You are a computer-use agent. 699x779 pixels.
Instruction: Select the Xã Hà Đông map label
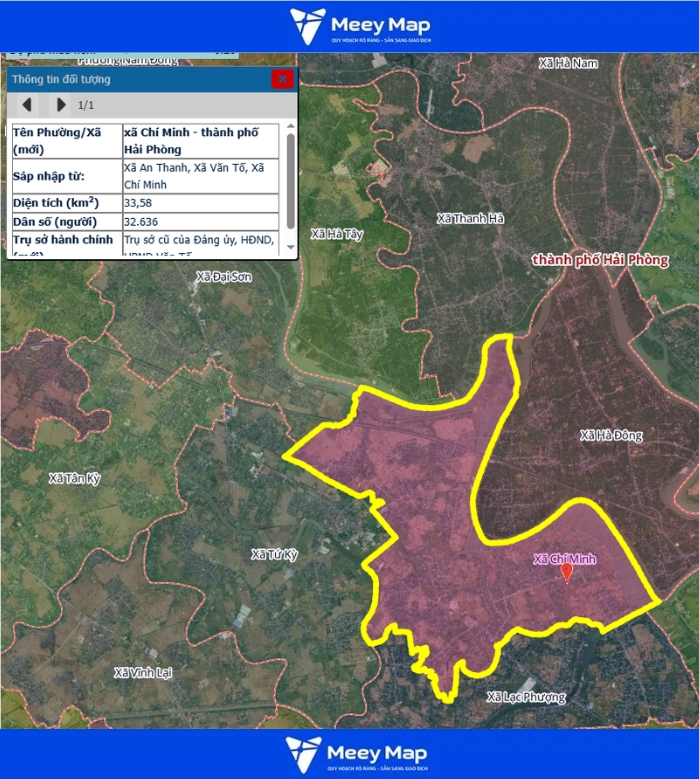pyautogui.click(x=611, y=435)
